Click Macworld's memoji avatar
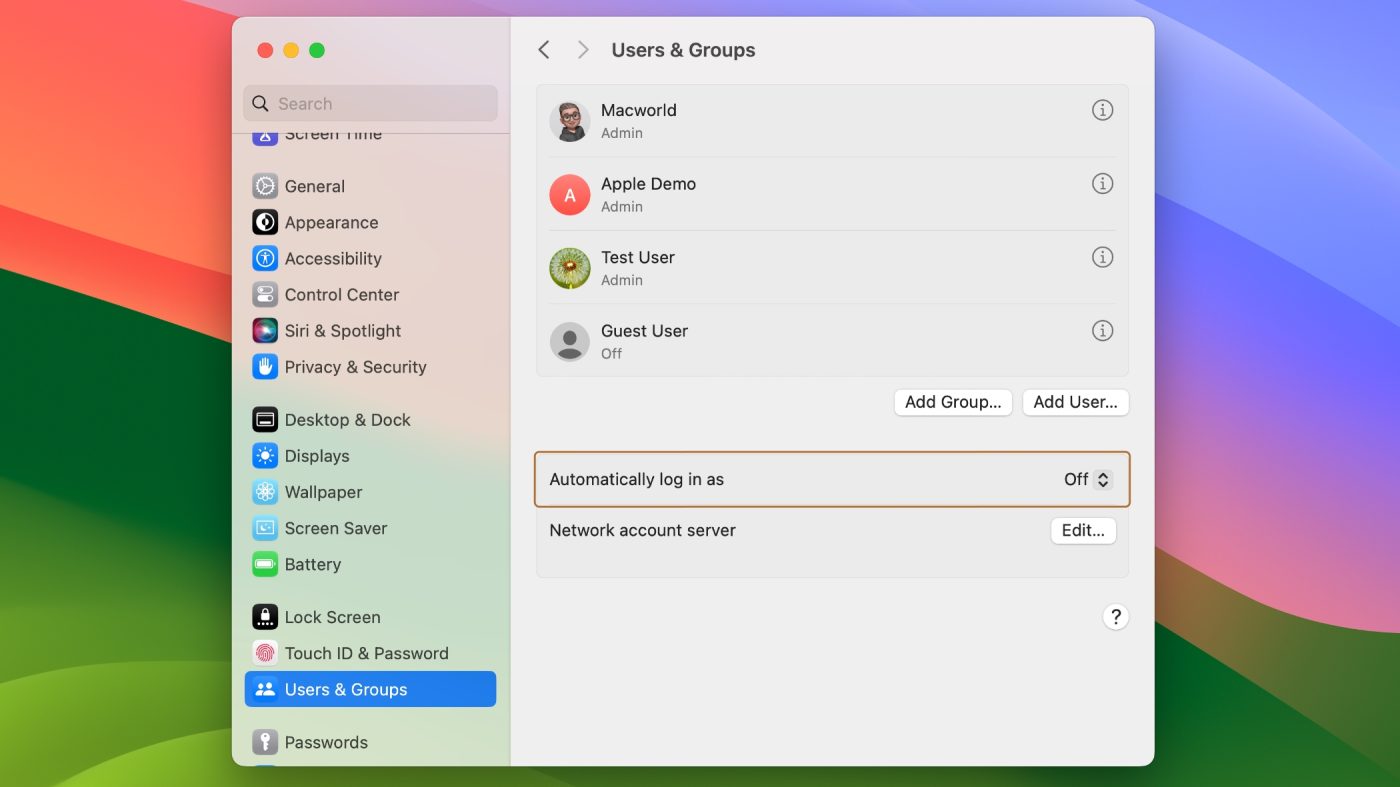The width and height of the screenshot is (1400, 787). (x=570, y=121)
